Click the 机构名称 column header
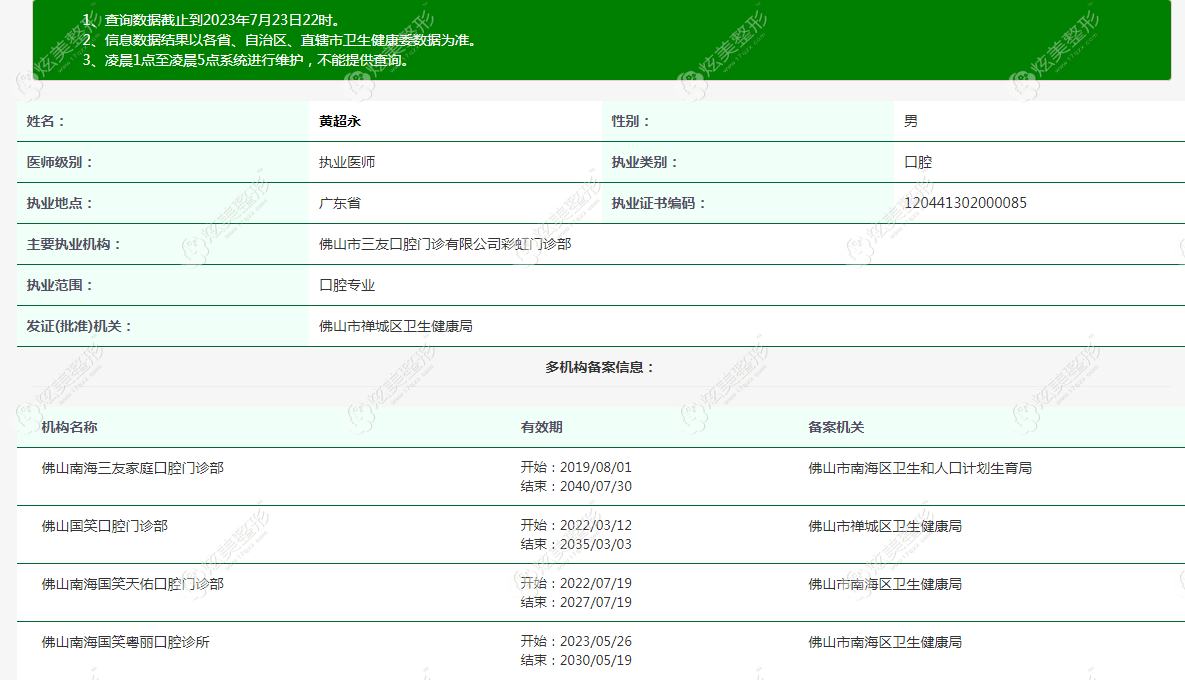This screenshot has width=1185, height=680. (70, 427)
